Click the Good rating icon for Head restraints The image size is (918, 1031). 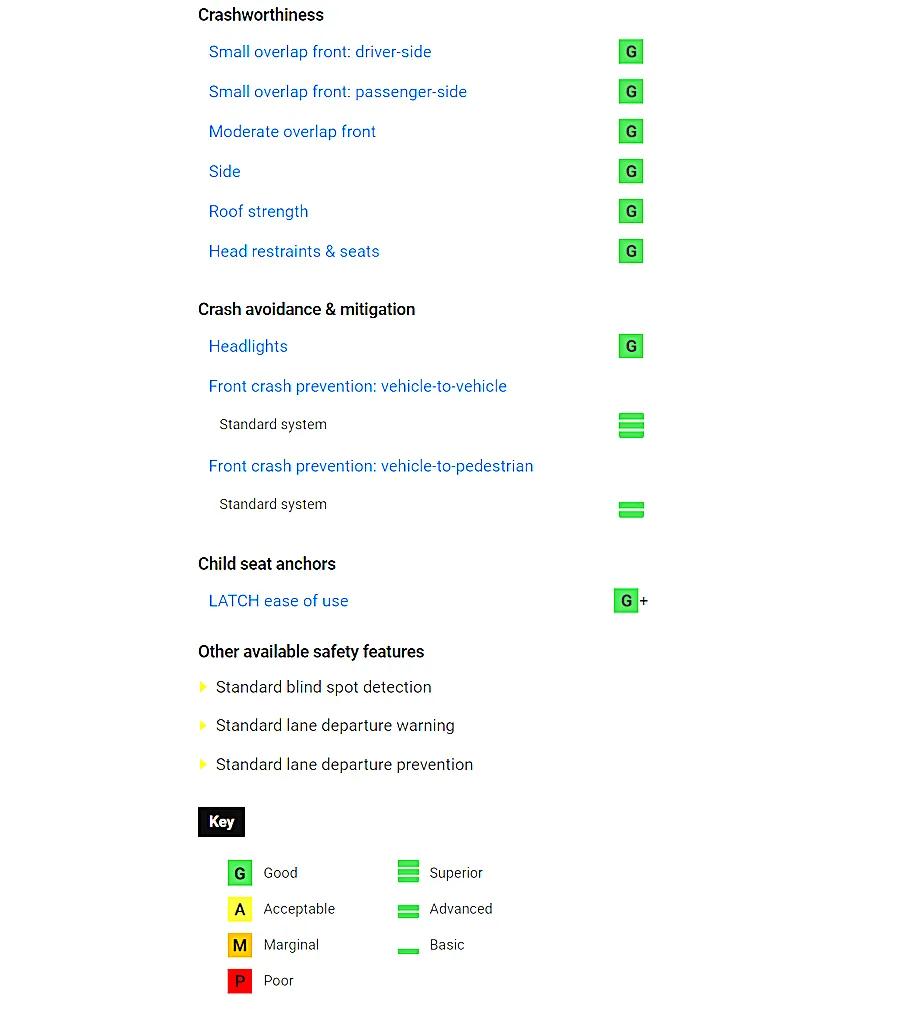630,252
